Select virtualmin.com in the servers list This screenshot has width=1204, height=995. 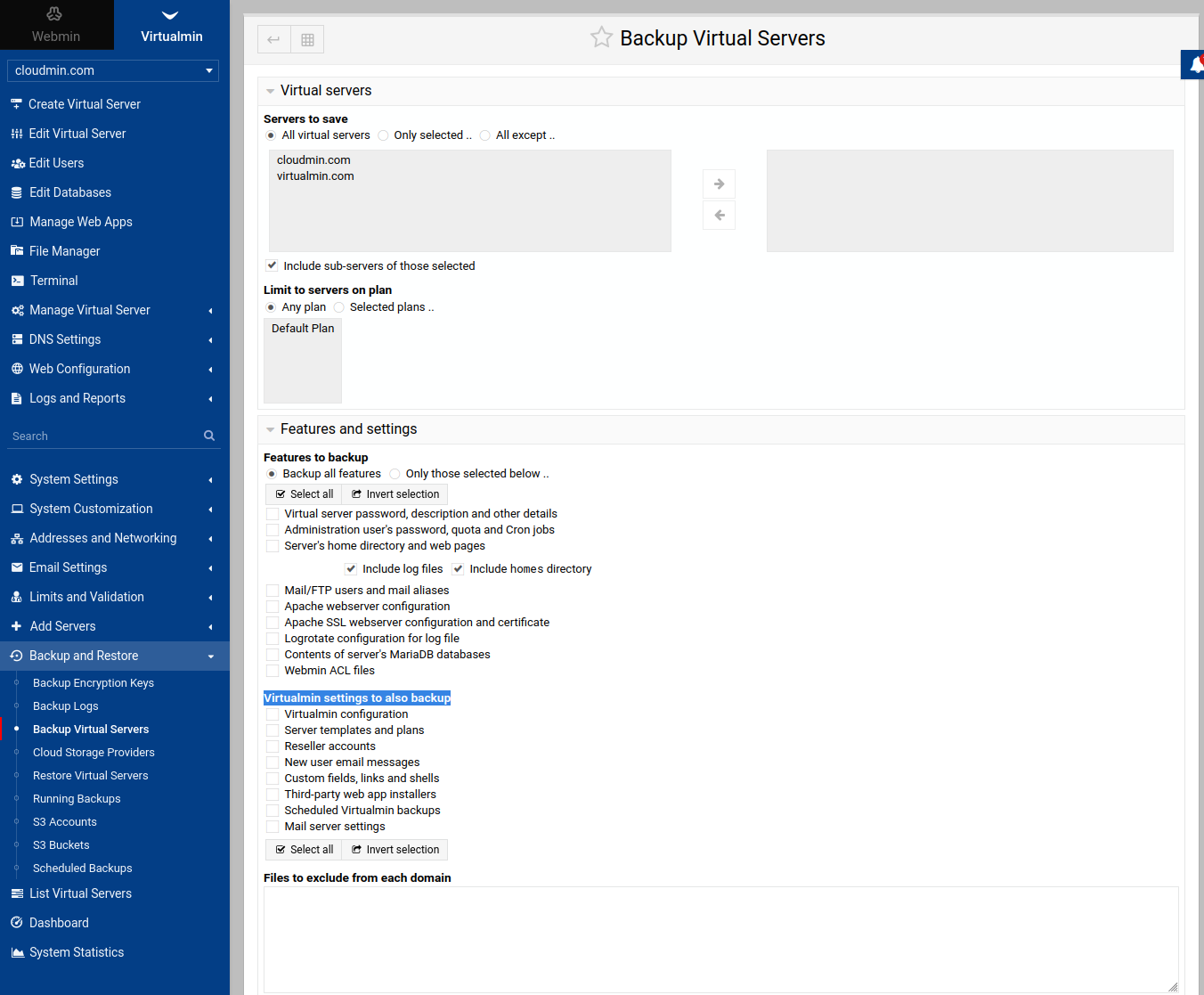(x=315, y=176)
